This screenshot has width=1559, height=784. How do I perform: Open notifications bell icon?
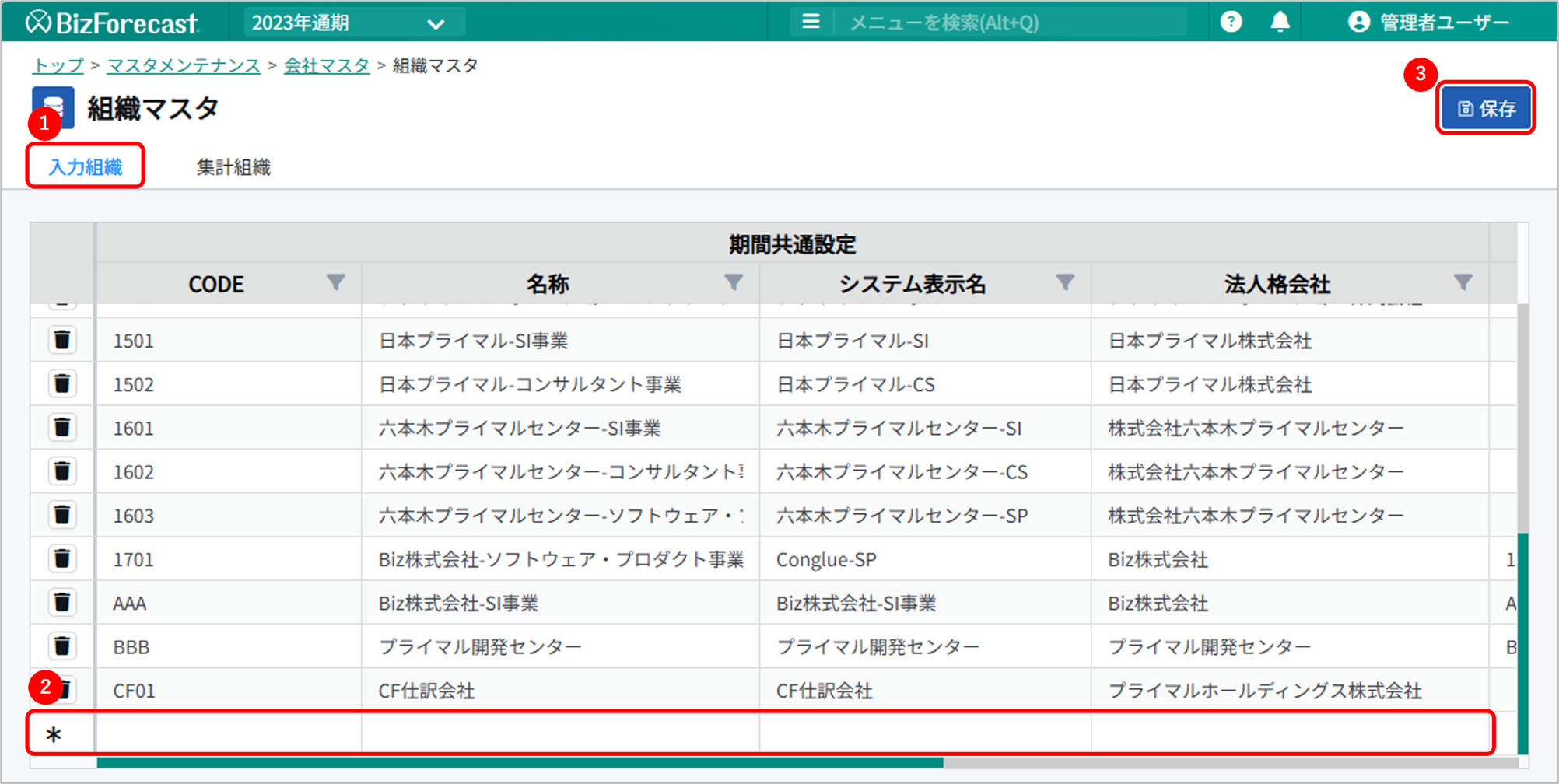pyautogui.click(x=1280, y=22)
